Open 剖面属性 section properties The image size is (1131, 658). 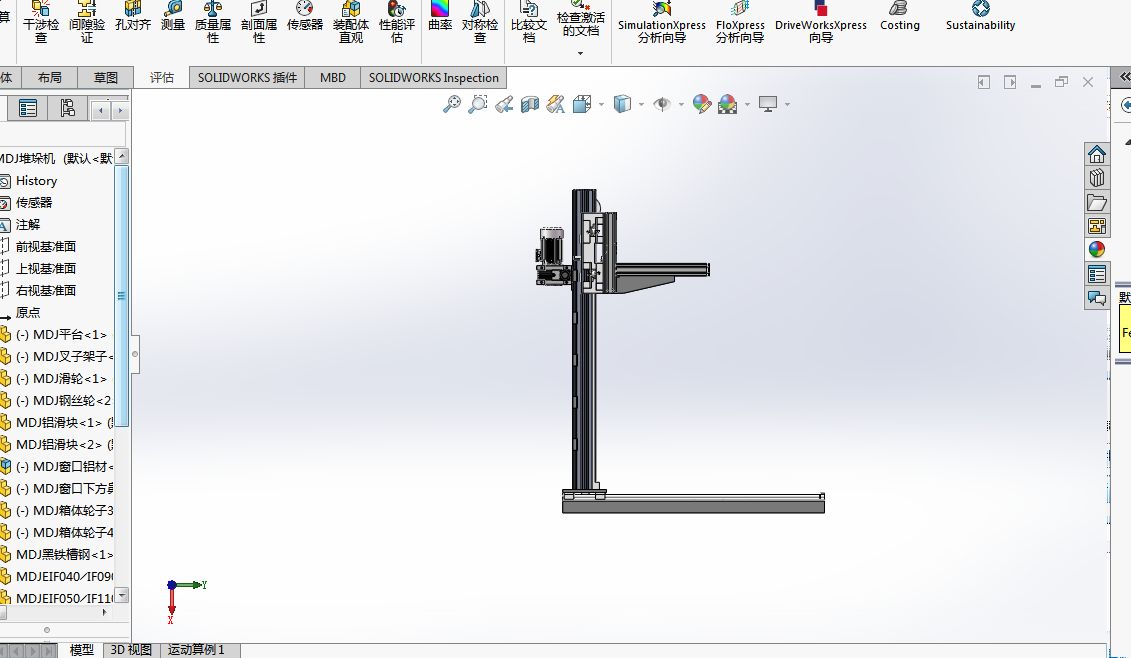tap(259, 22)
